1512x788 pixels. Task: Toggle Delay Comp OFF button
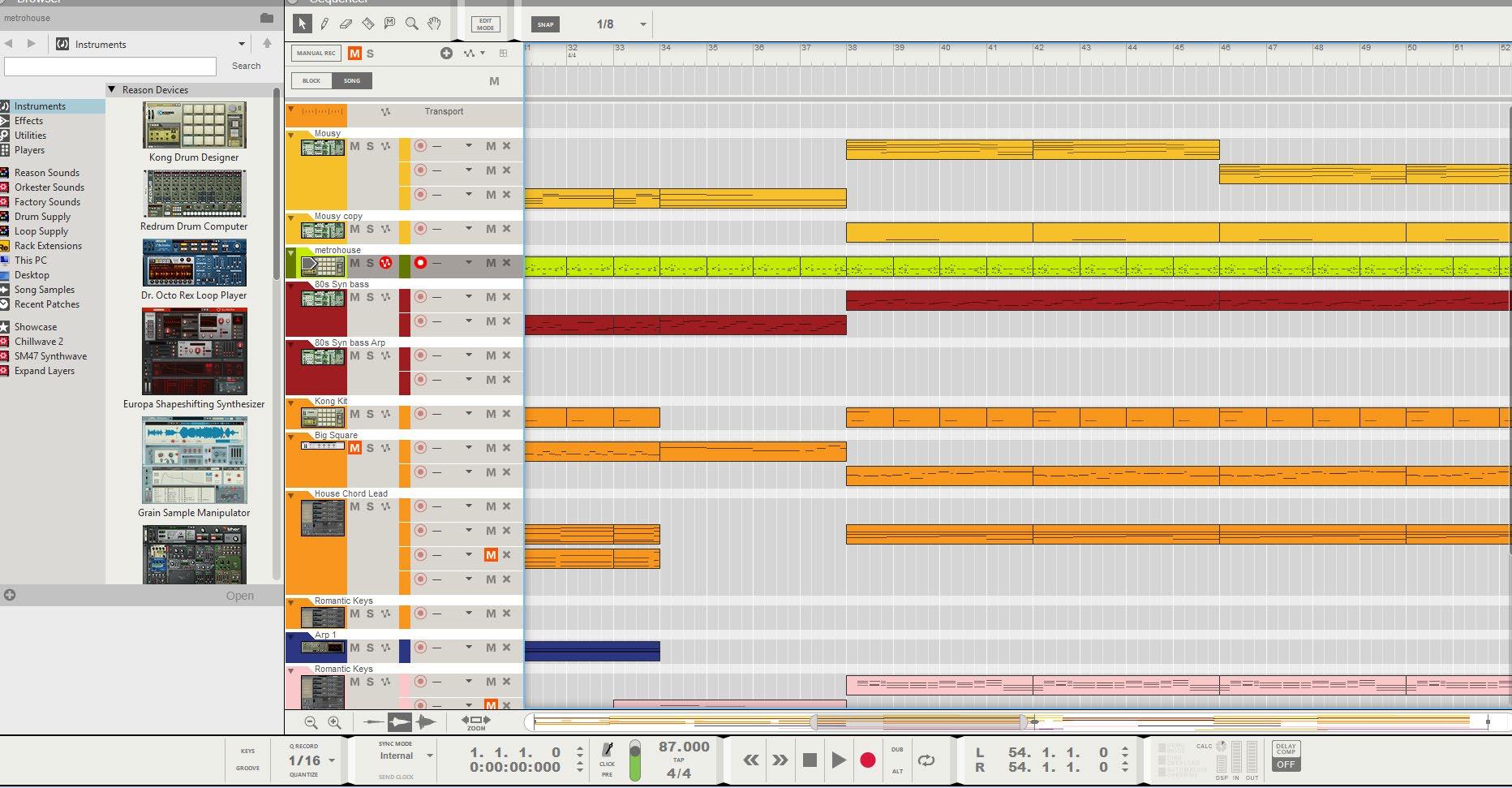1286,764
